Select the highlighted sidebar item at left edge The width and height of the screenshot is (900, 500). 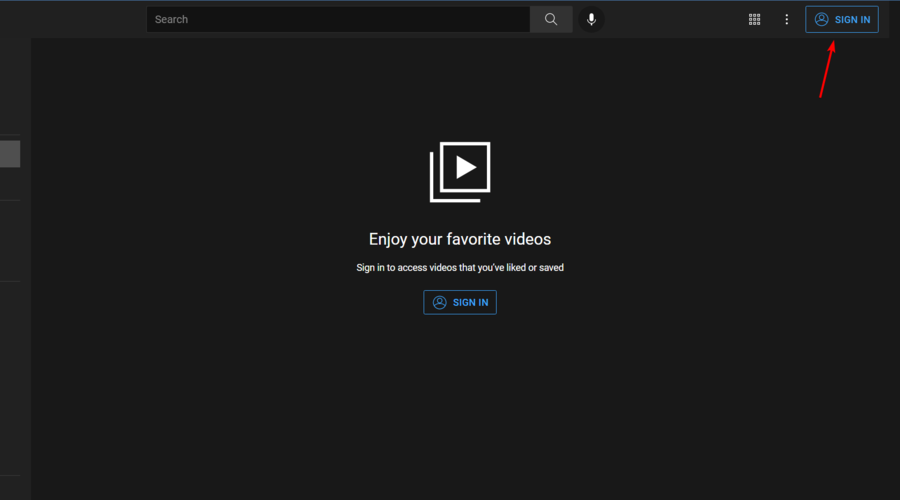10,154
